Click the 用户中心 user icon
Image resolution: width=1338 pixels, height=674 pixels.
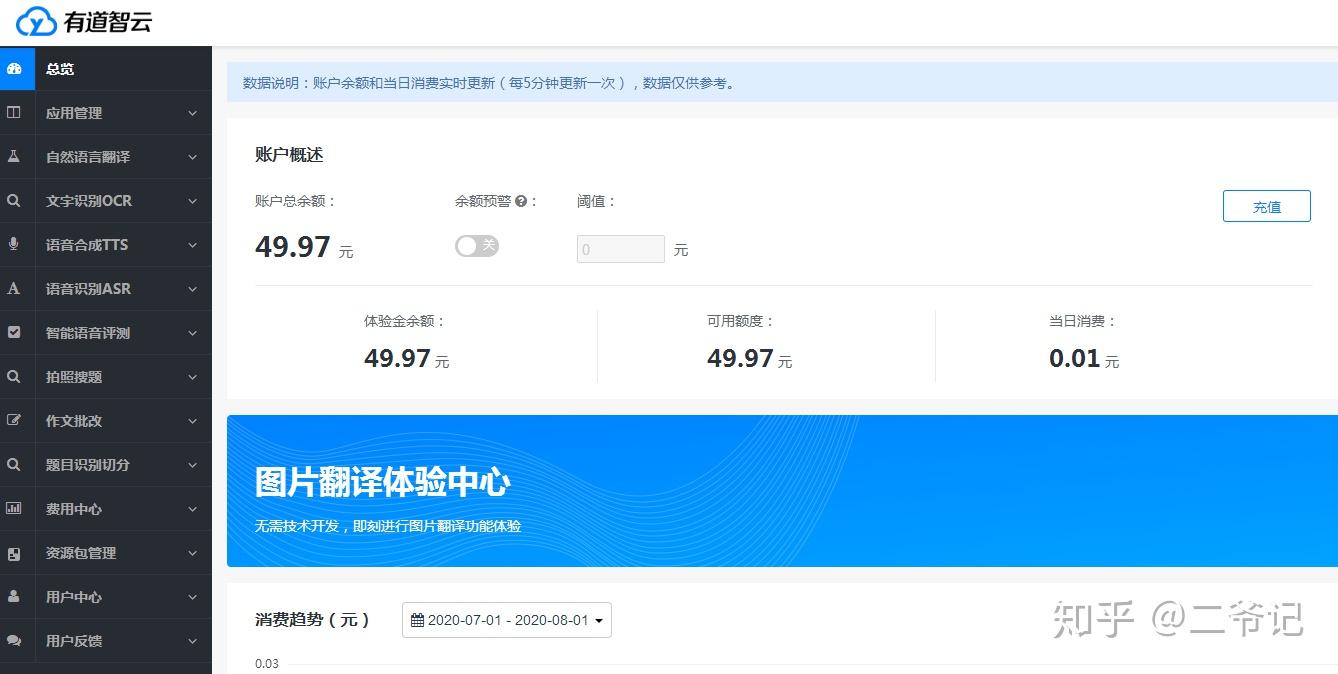coord(14,597)
